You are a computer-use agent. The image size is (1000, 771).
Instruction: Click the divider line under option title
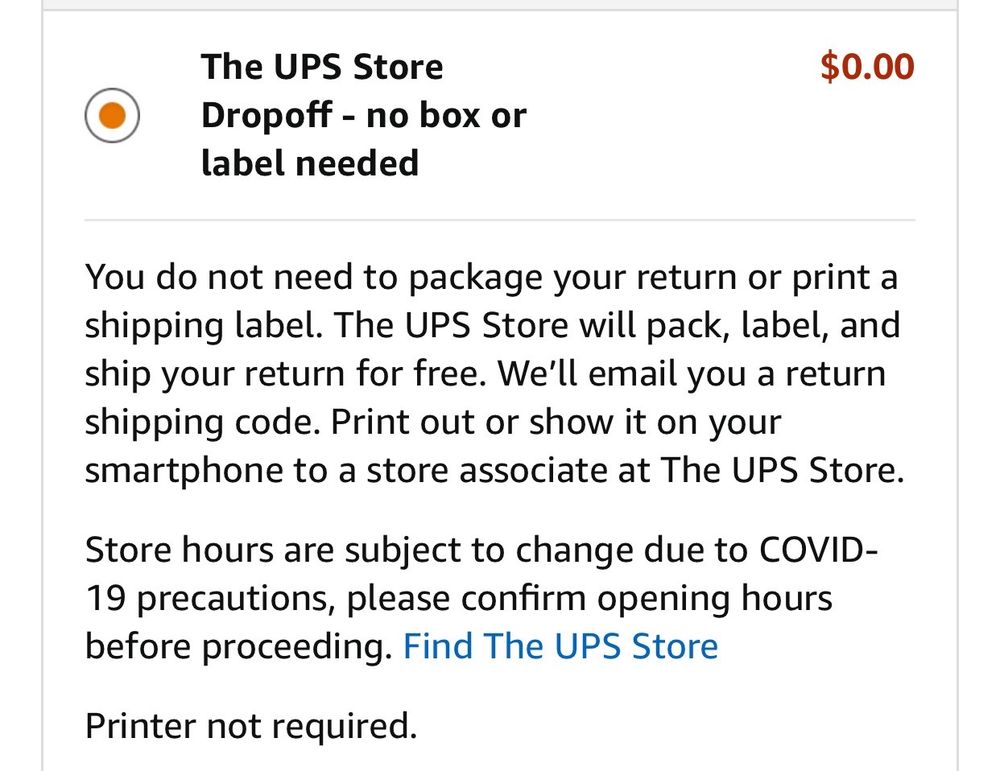500,219
